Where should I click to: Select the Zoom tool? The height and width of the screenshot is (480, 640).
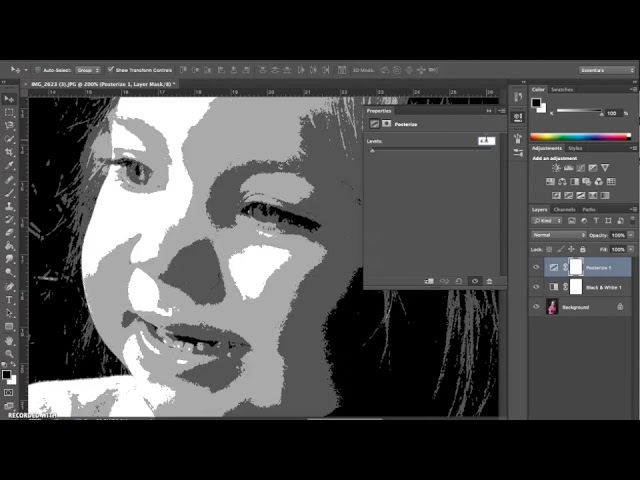click(x=9, y=354)
